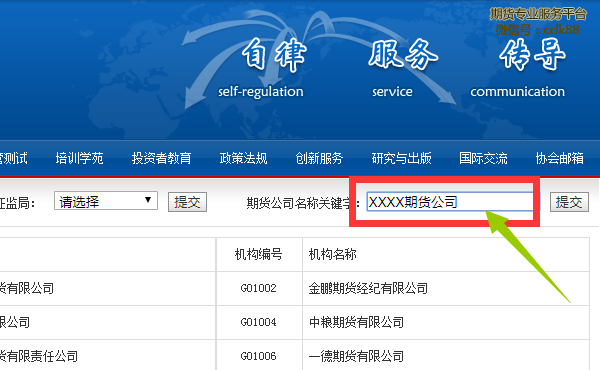600x370 pixels.
Task: Open 协会邮箱 from the navigation bar
Action: (x=559, y=158)
